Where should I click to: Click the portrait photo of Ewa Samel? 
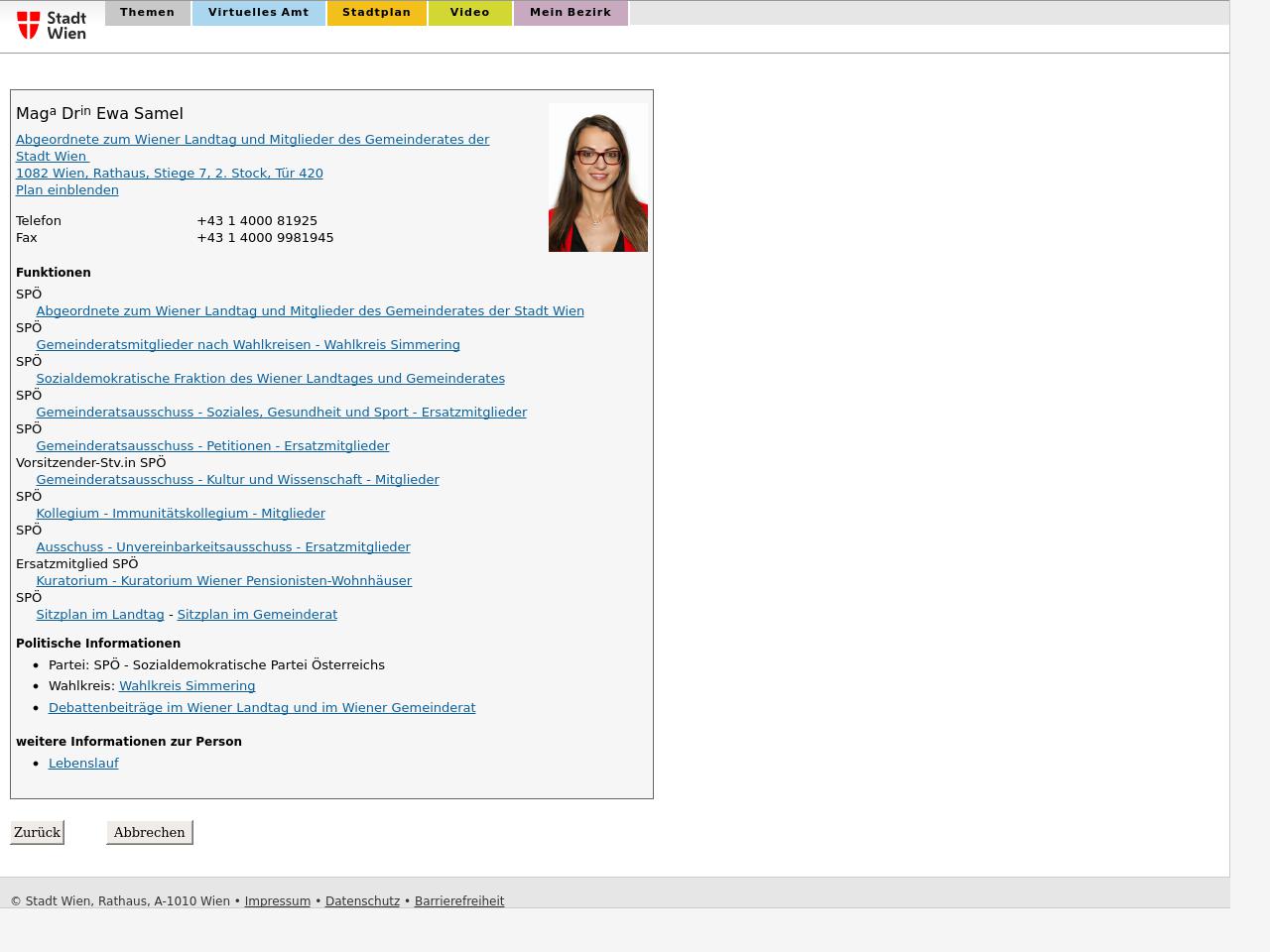pyautogui.click(x=598, y=178)
